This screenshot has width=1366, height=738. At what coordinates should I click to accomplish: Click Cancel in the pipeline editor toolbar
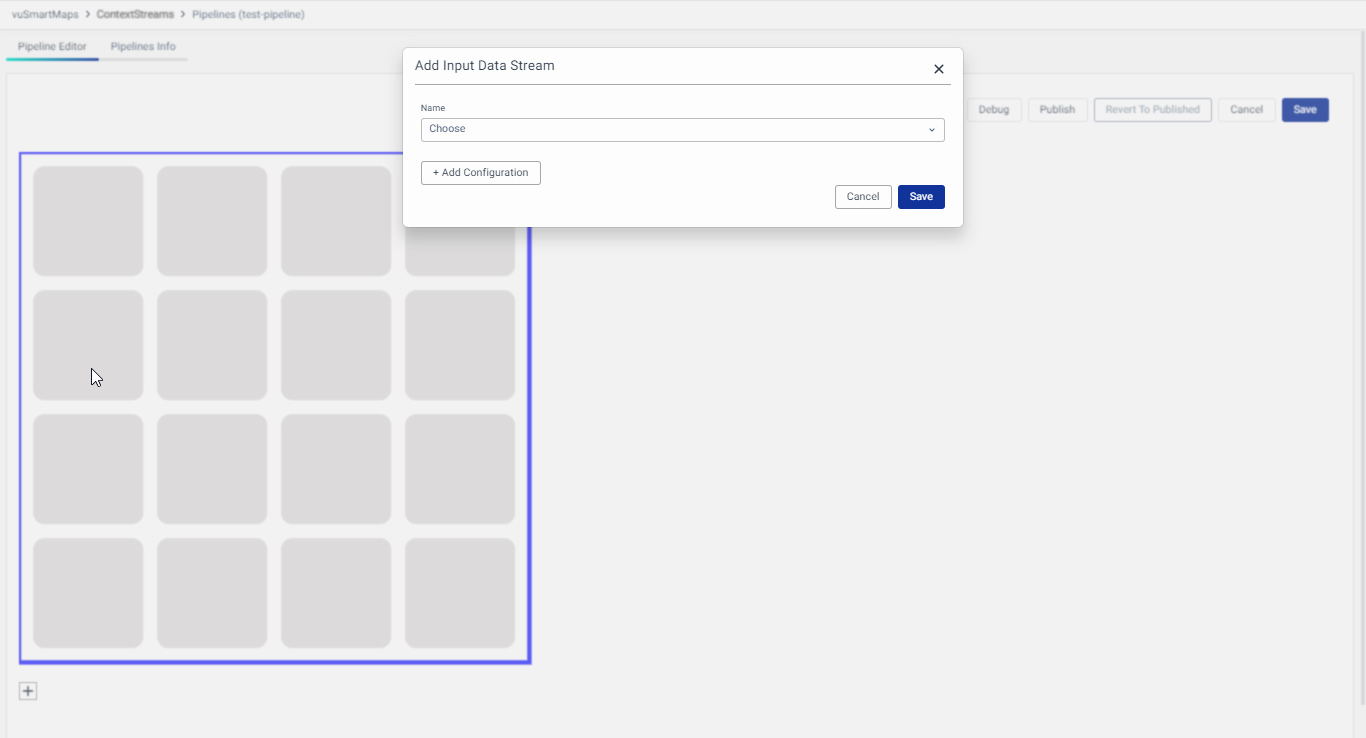tap(1246, 110)
